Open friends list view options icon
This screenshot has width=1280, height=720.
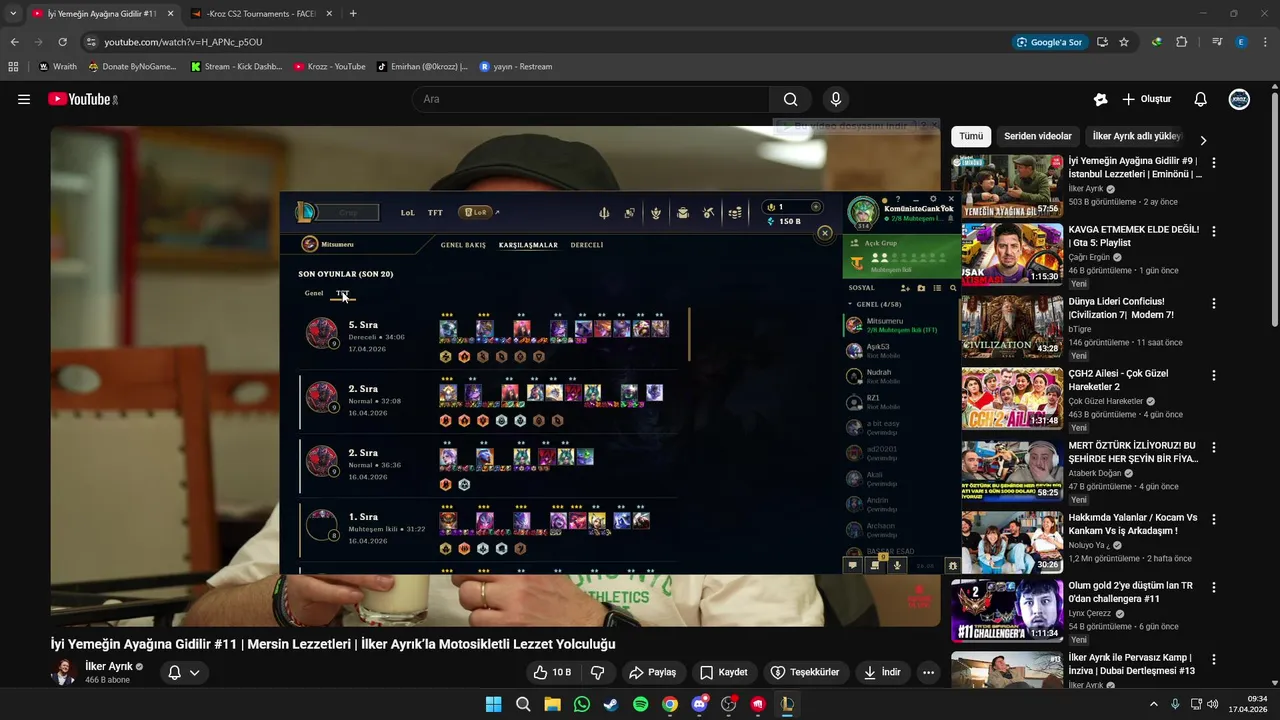(937, 288)
